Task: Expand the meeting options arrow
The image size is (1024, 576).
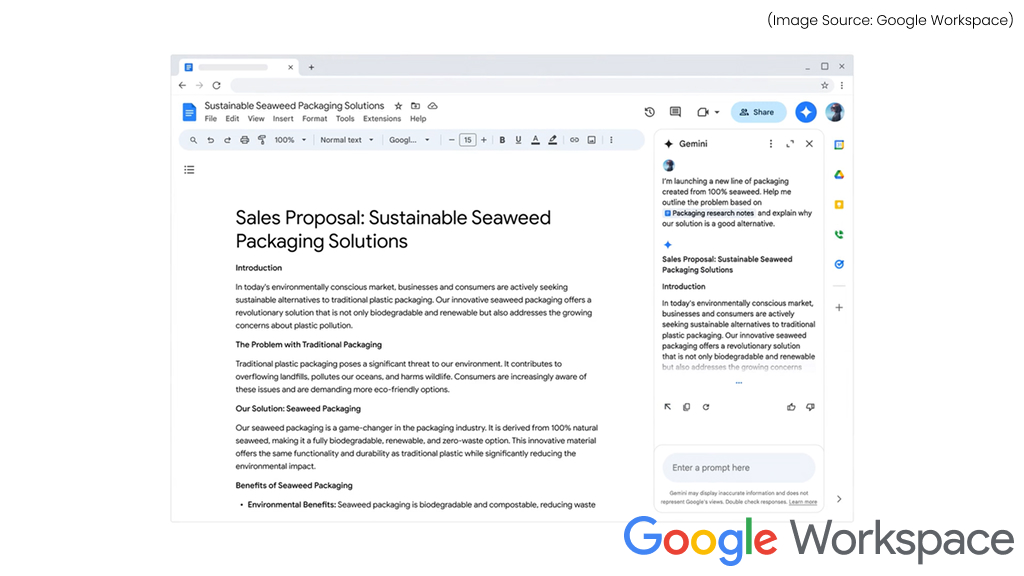Action: pos(717,112)
